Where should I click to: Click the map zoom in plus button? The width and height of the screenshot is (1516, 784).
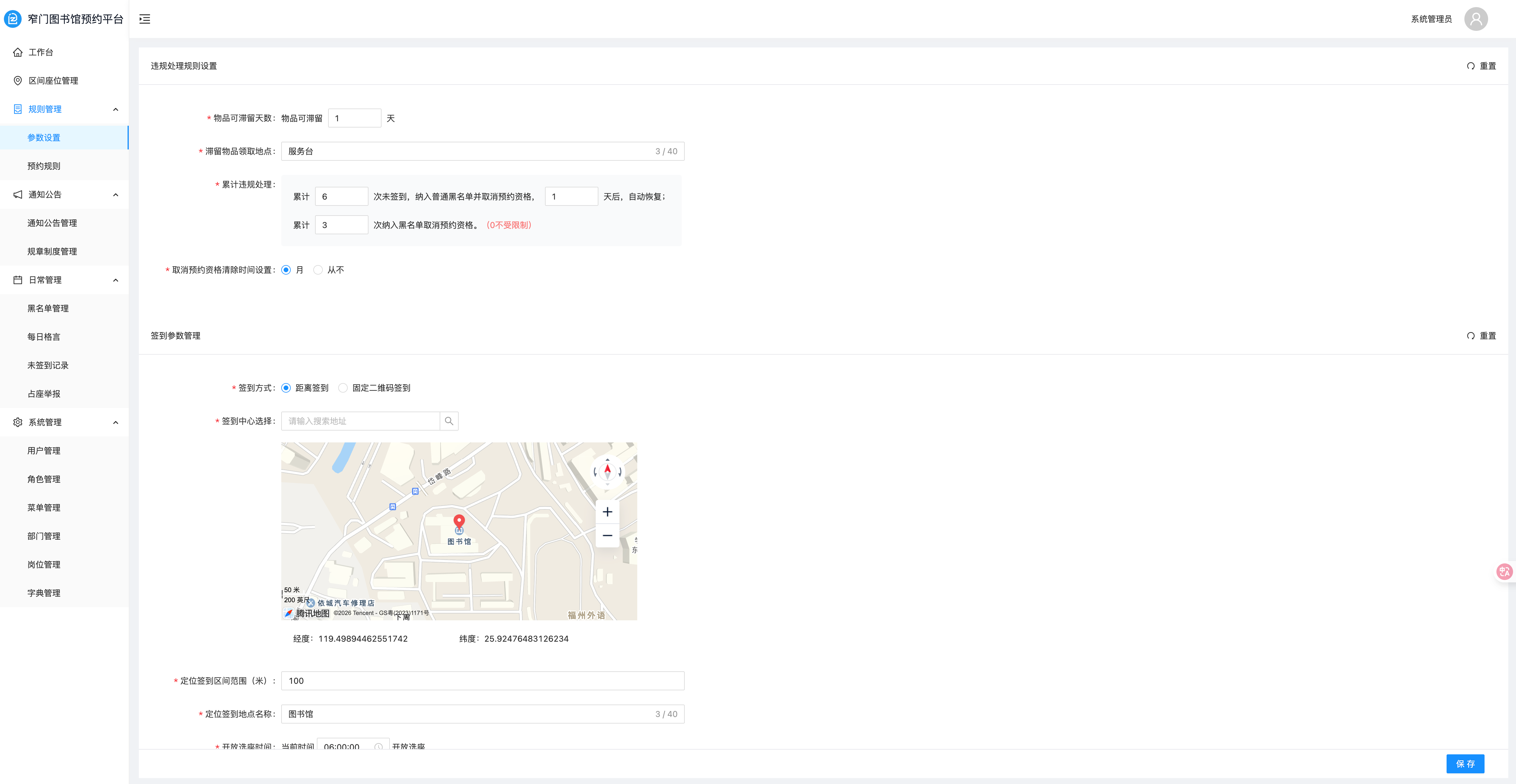pos(607,512)
